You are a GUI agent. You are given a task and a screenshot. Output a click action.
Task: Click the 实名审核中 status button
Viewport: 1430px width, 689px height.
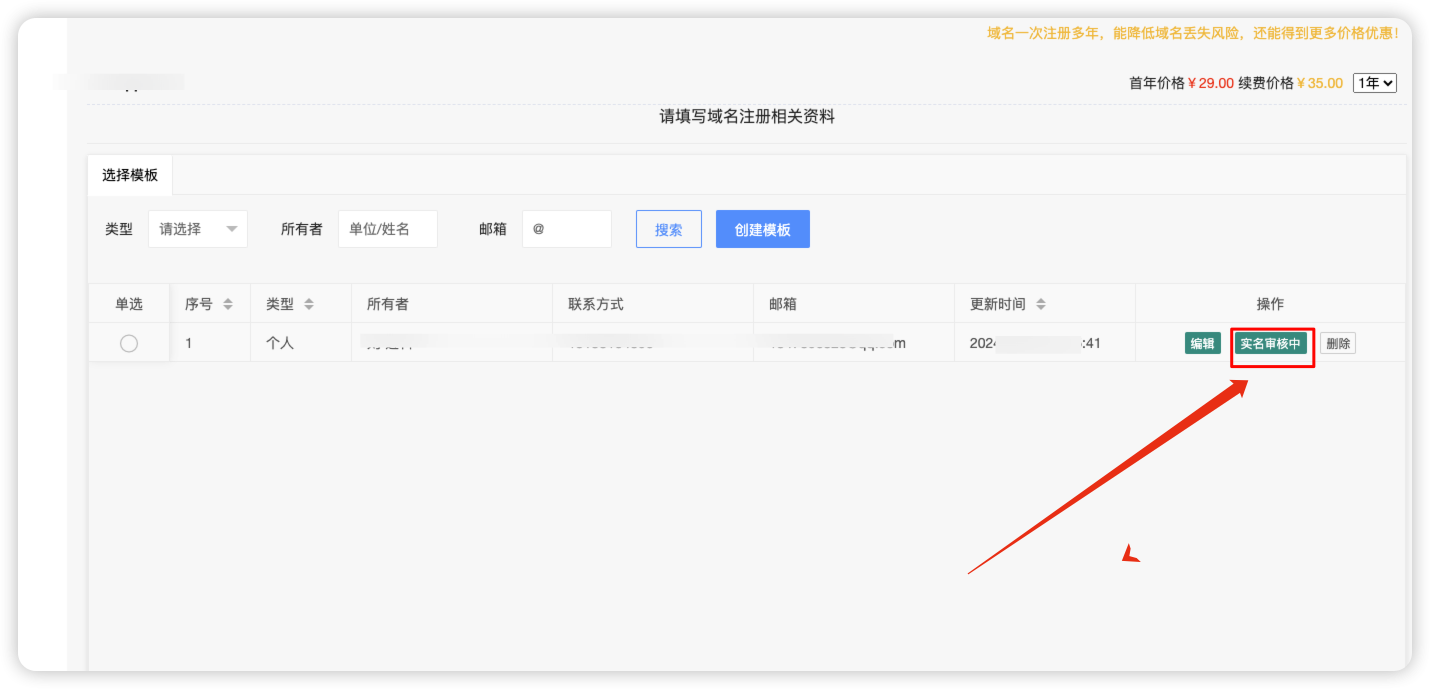point(1271,343)
